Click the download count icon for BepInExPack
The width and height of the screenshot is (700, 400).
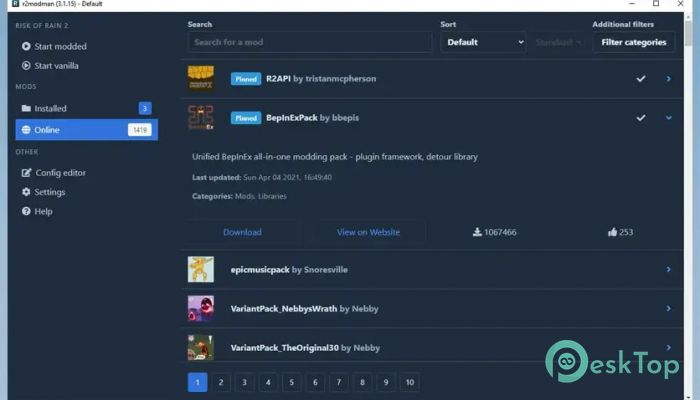(x=477, y=232)
